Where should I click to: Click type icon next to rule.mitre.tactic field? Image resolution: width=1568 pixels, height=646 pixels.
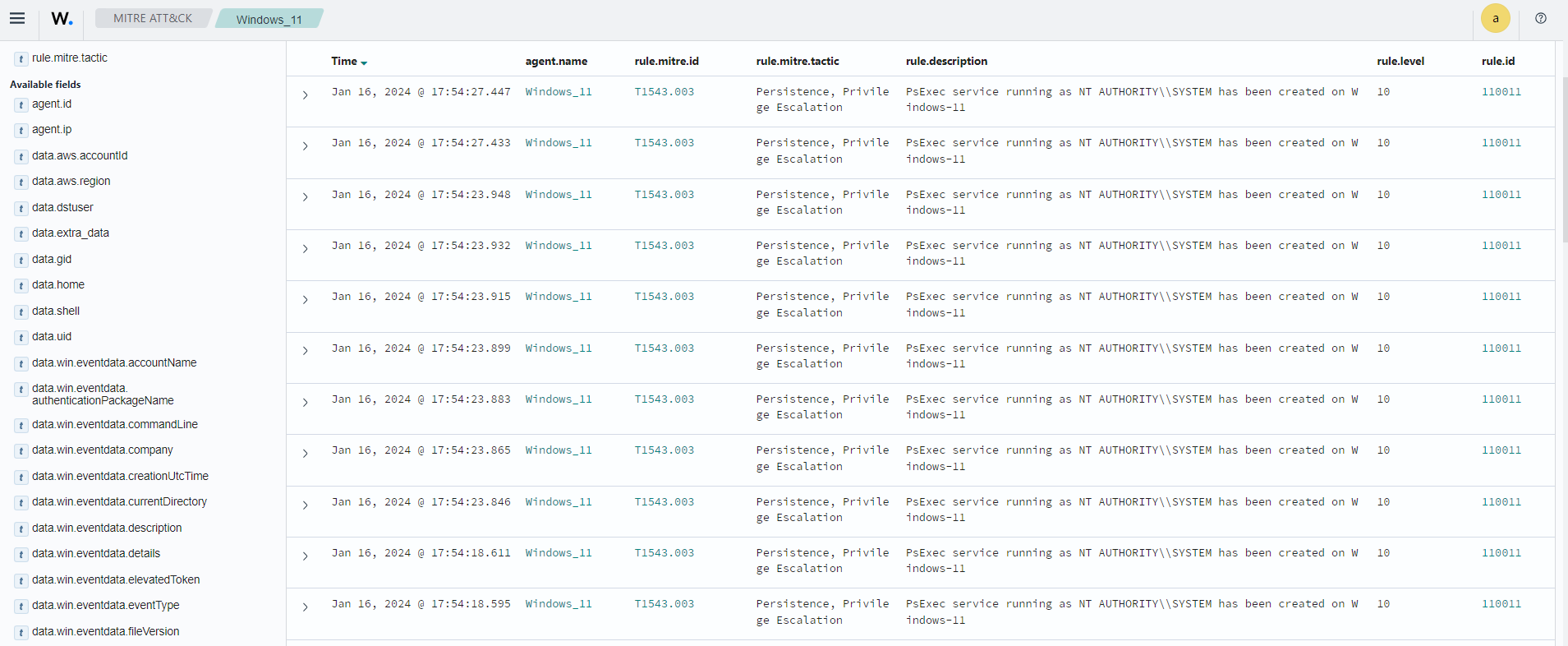coord(21,58)
